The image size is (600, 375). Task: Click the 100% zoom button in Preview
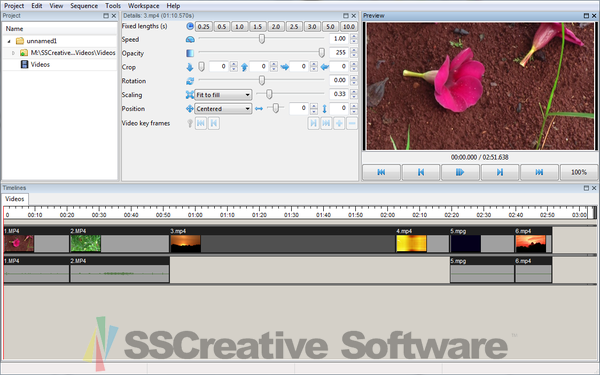coord(579,172)
